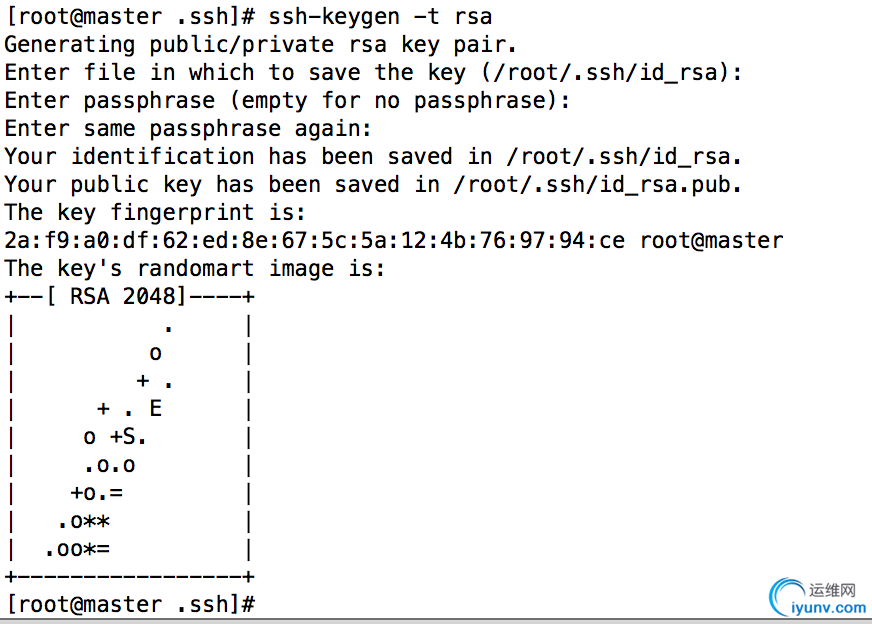
Task: Open the iyunv.com watermark link
Action: (x=828, y=606)
